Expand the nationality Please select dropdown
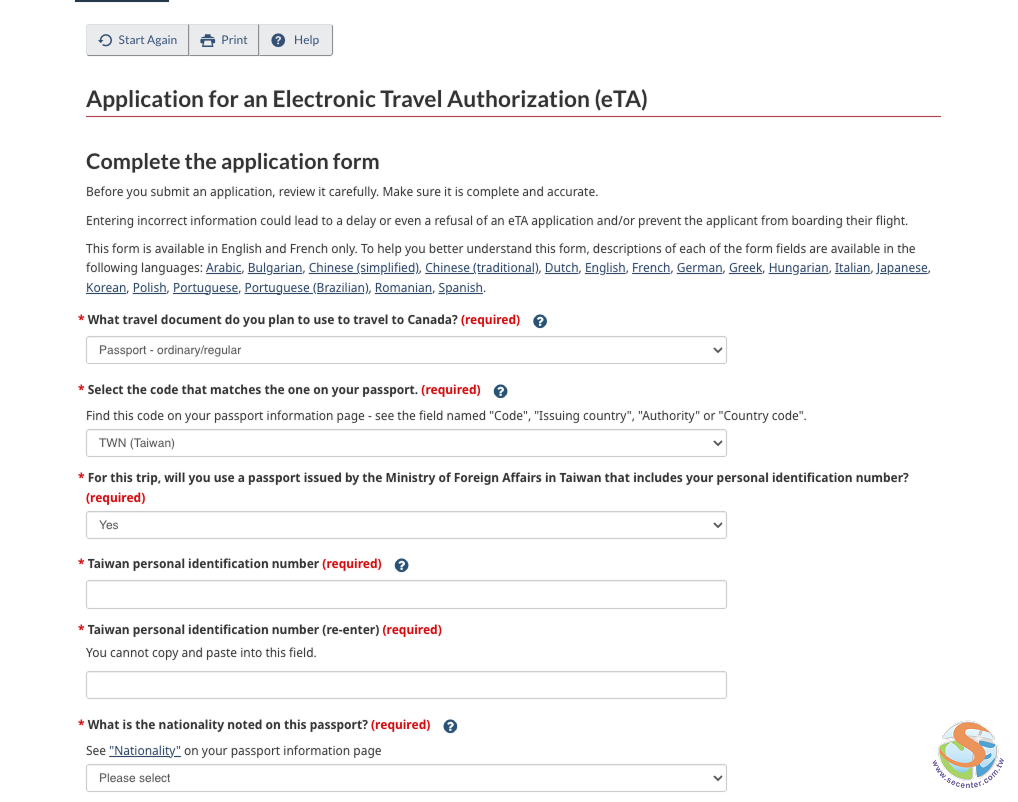 (406, 778)
